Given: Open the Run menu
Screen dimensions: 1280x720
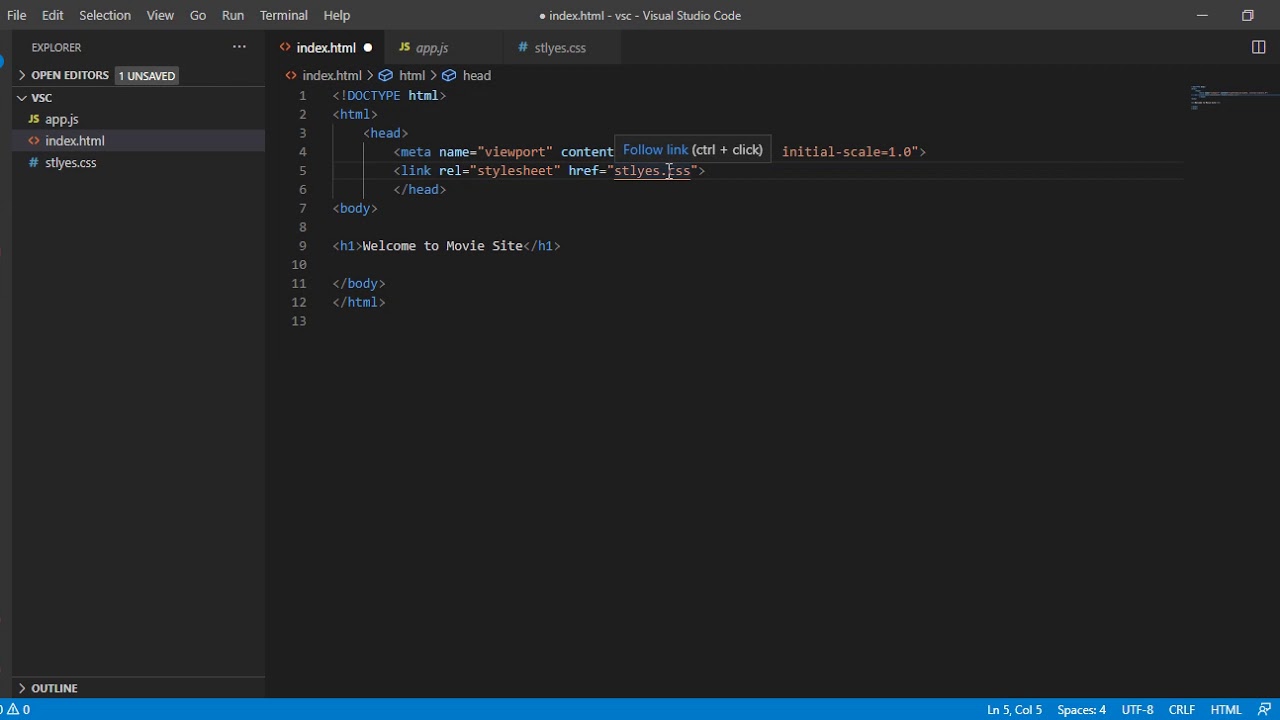Looking at the screenshot, I should (x=233, y=15).
